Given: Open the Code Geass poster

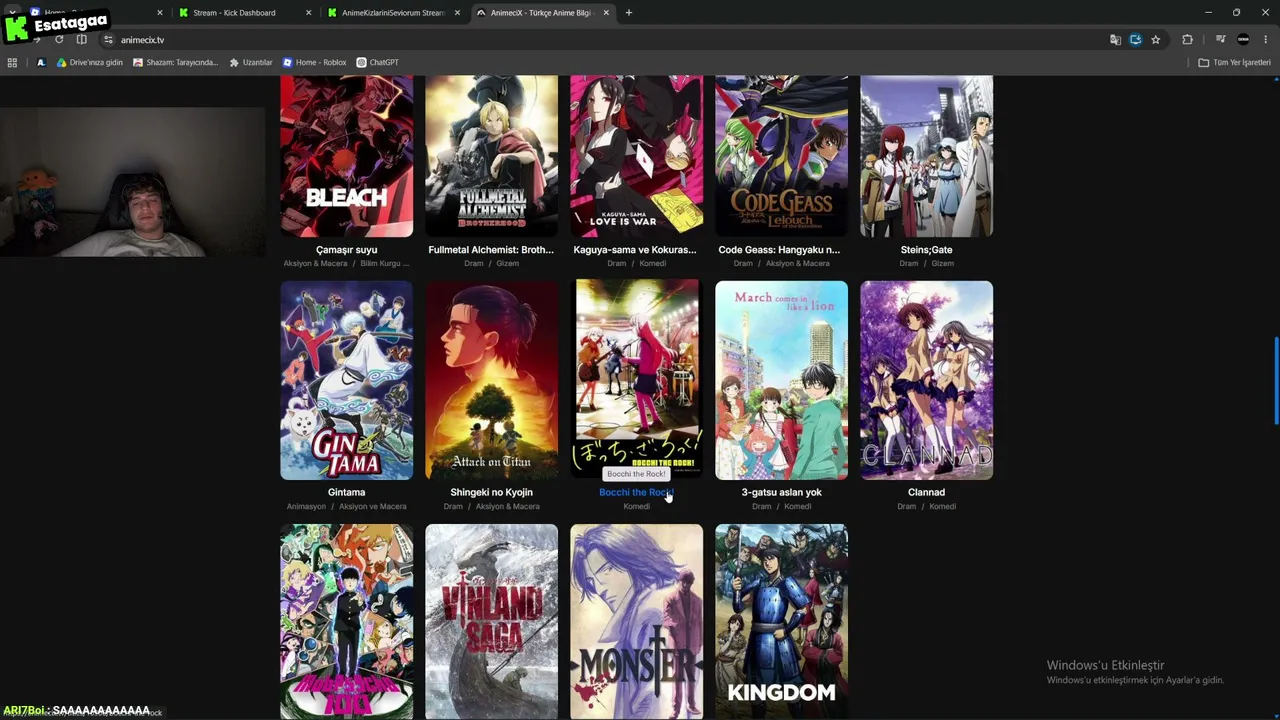Looking at the screenshot, I should pyautogui.click(x=781, y=156).
